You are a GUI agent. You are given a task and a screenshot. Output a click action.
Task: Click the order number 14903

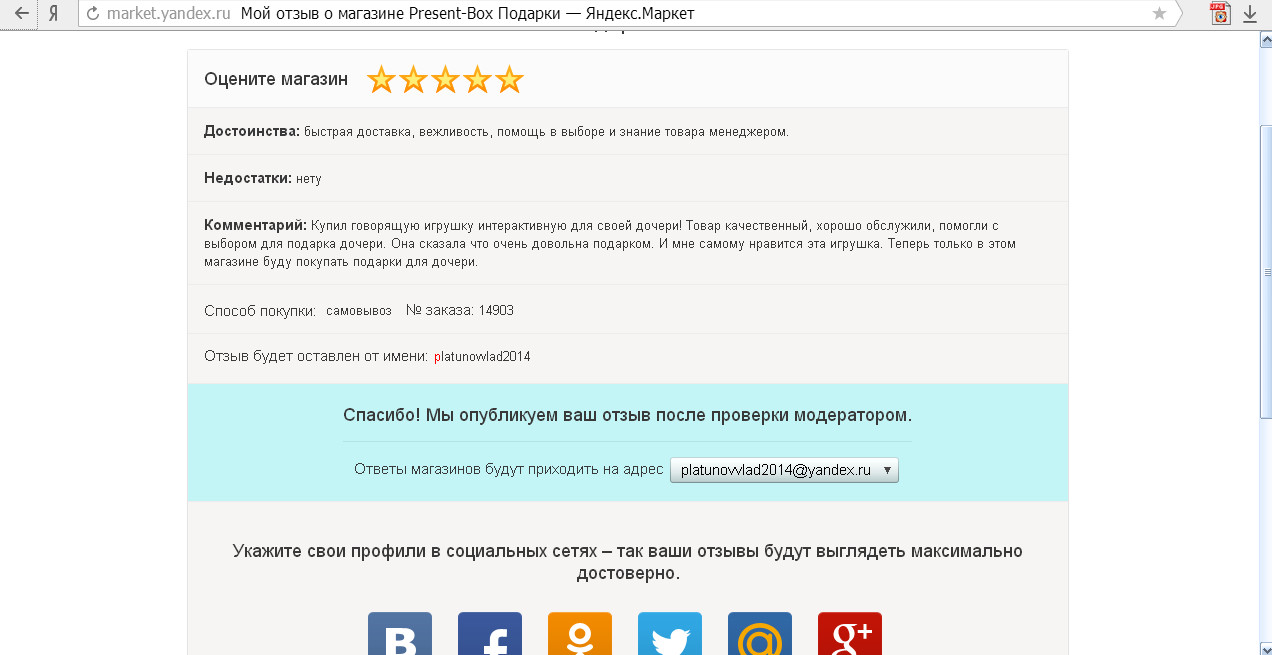coord(496,311)
